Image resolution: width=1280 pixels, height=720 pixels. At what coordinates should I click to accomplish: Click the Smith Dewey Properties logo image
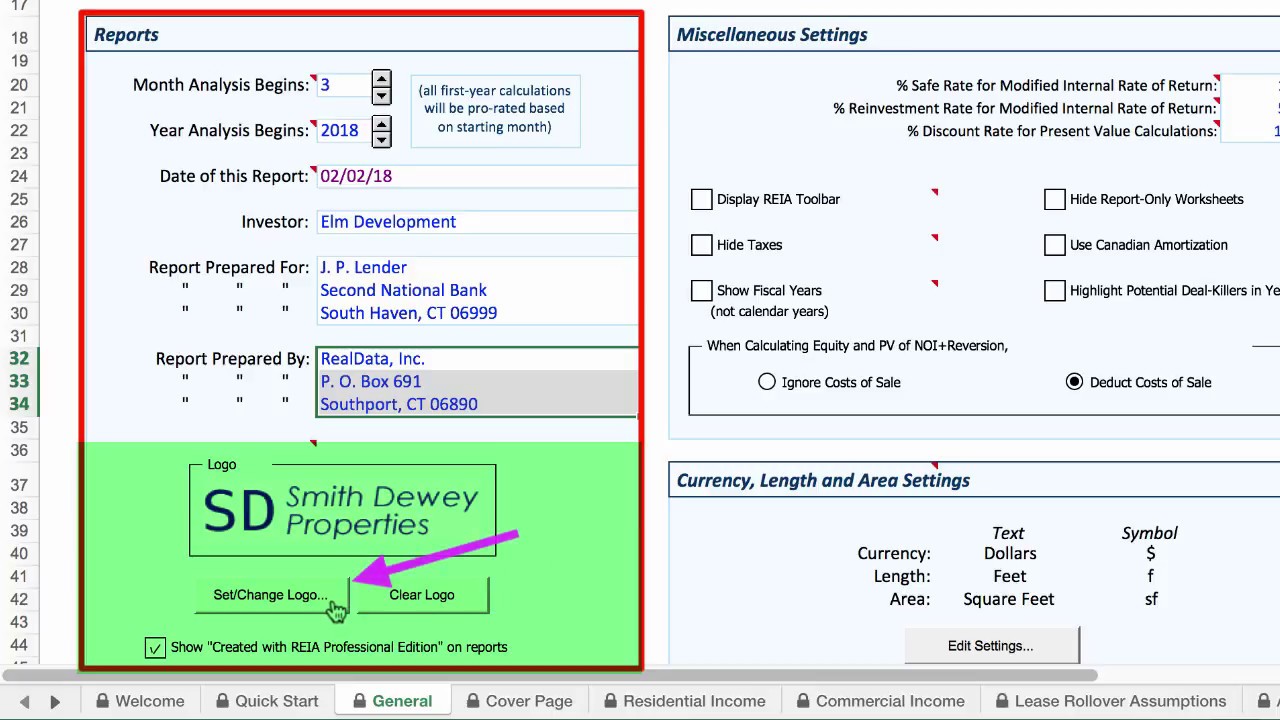(342, 510)
